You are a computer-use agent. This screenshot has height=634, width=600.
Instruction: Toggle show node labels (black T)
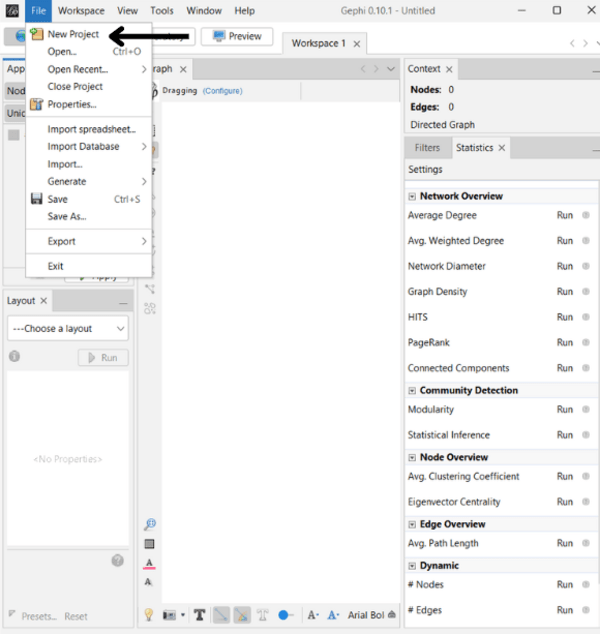[199, 615]
